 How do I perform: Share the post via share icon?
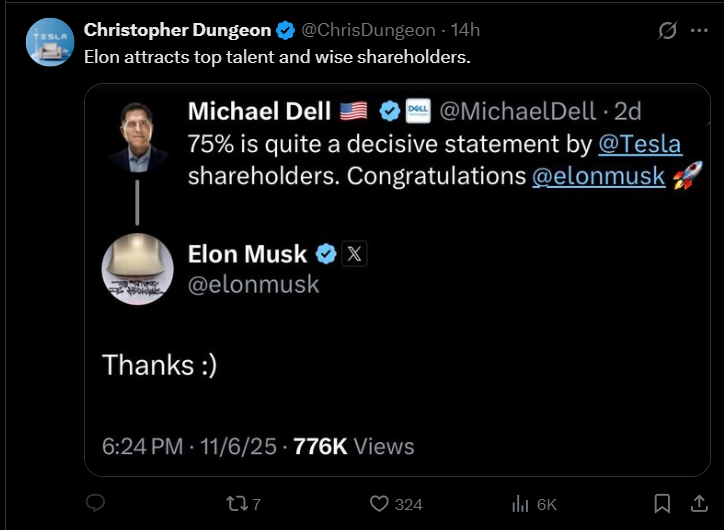(695, 503)
